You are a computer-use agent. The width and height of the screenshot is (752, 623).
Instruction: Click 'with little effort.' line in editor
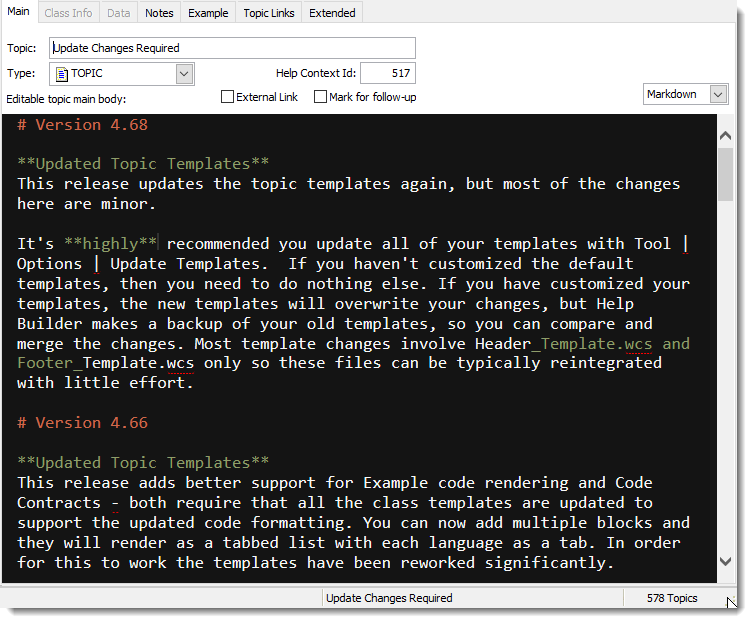105,383
